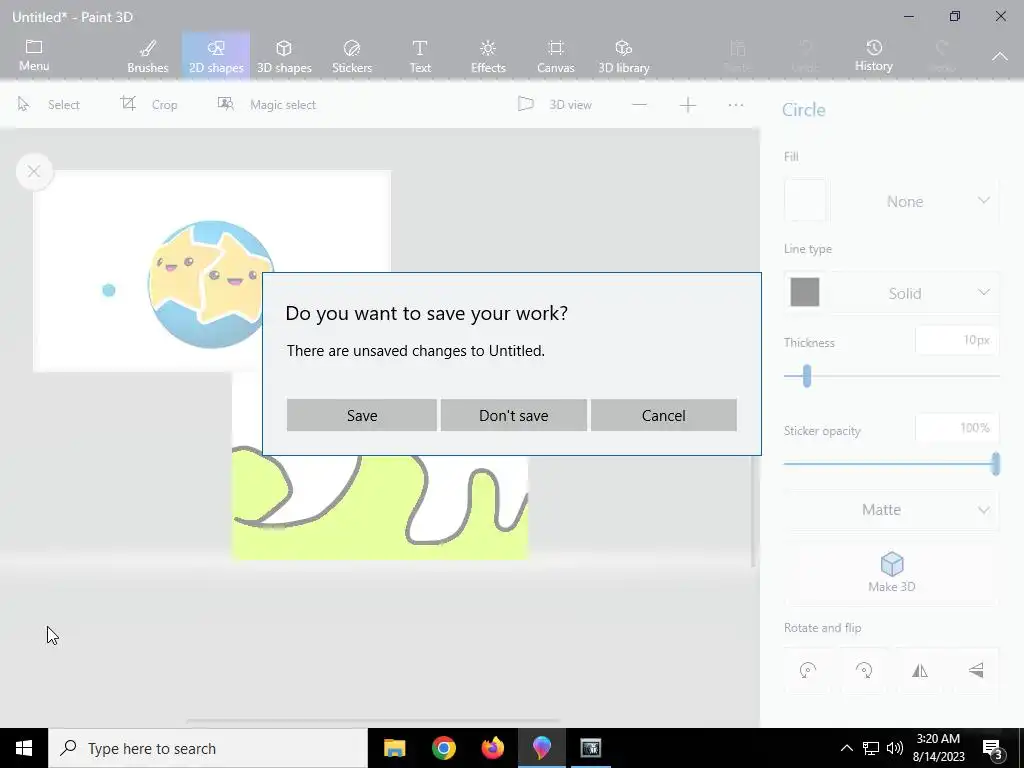Click the small blue dot on canvas

coord(109,290)
